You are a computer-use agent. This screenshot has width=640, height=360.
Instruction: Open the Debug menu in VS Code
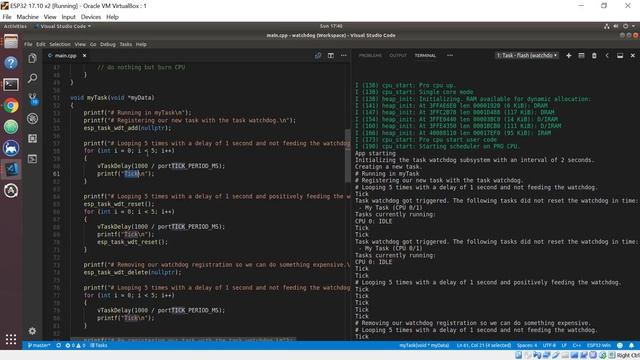(108, 44)
